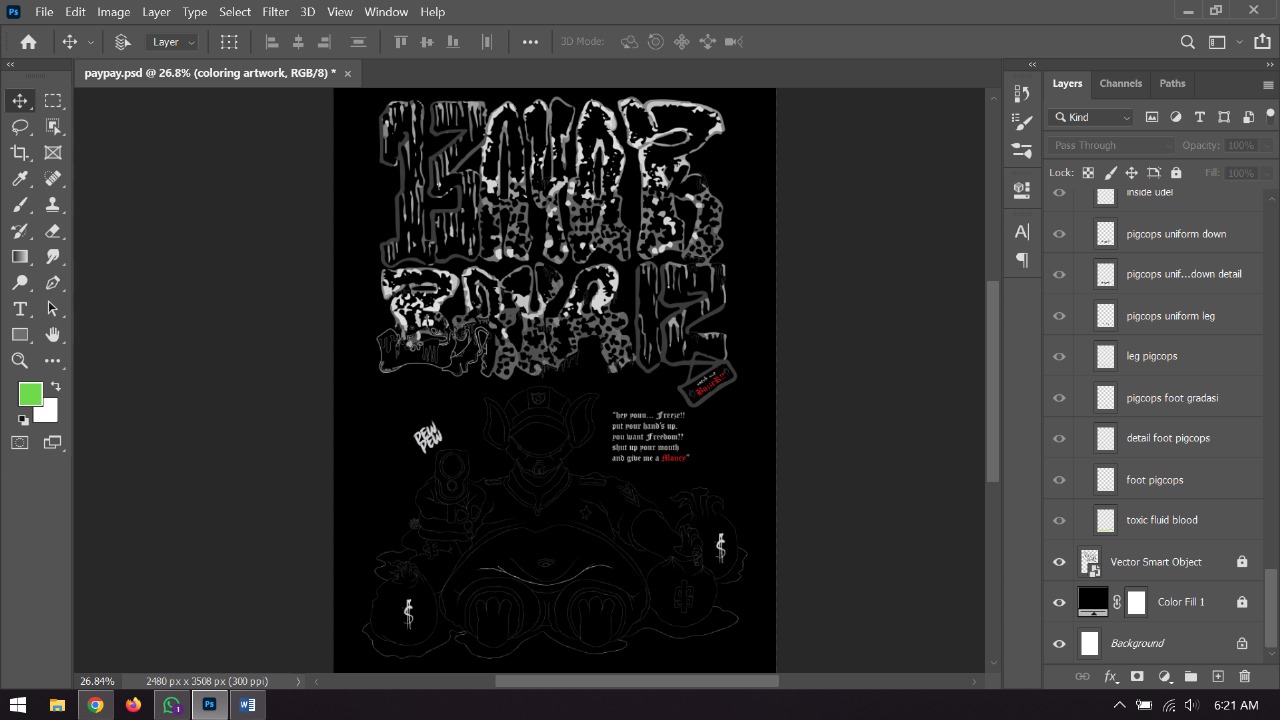1280x720 pixels.
Task: Open the Edit Toolbar ellipsis
Action: click(53, 361)
